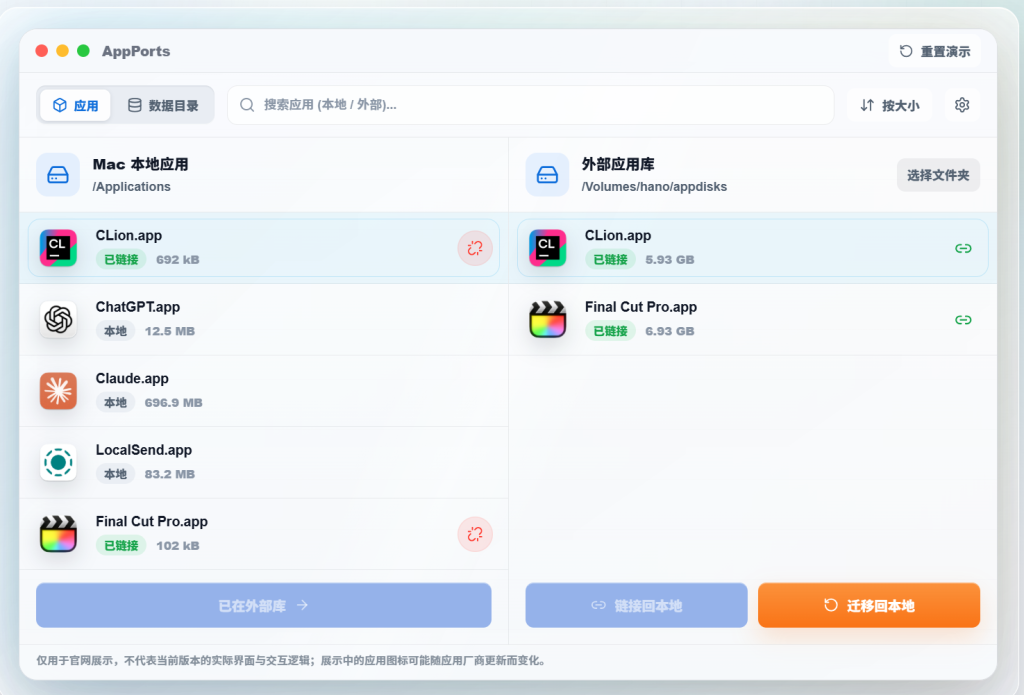Click the Claude.app icon
This screenshot has height=695, width=1024.
click(58, 391)
